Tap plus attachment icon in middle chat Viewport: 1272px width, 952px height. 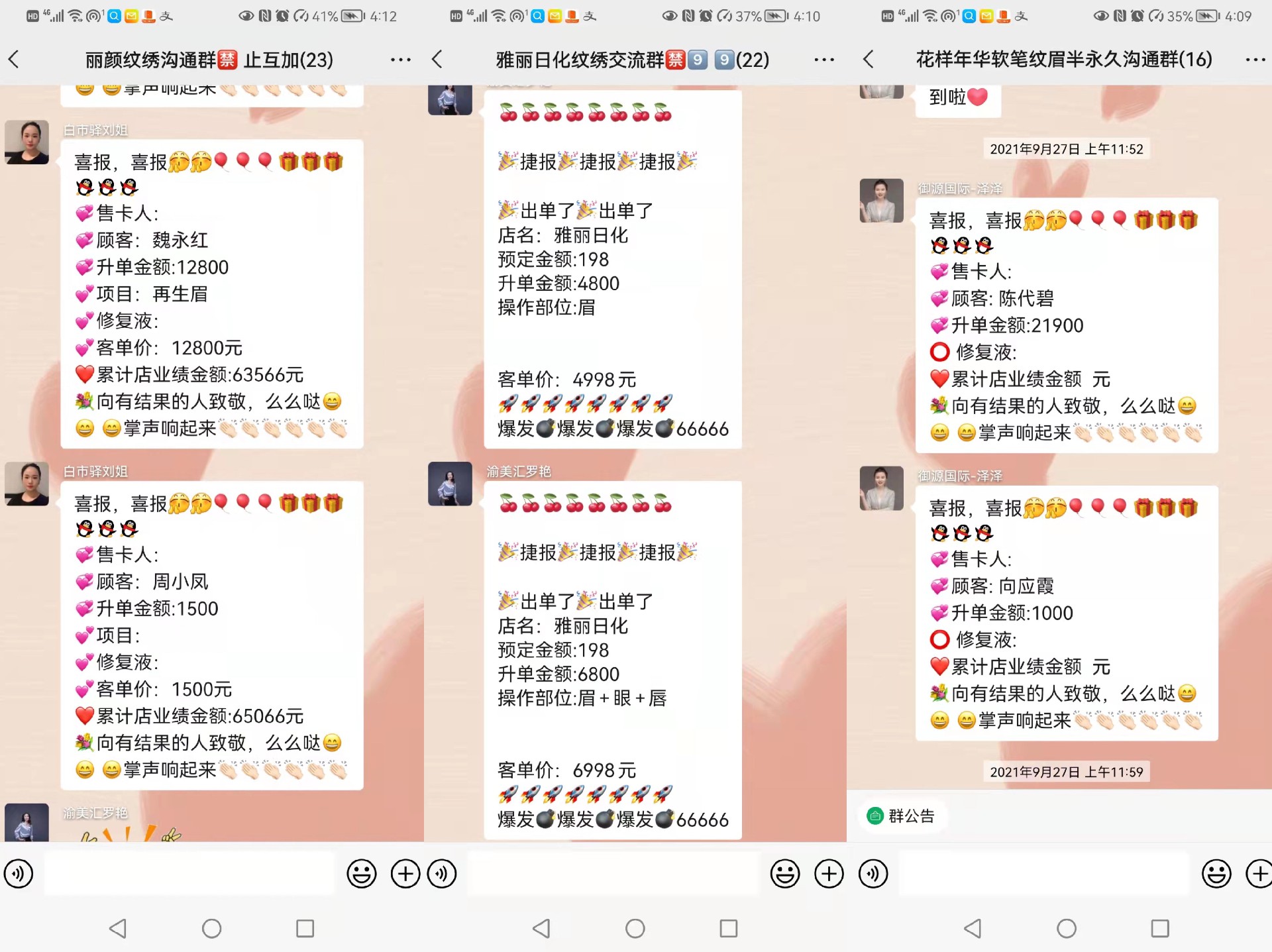829,874
